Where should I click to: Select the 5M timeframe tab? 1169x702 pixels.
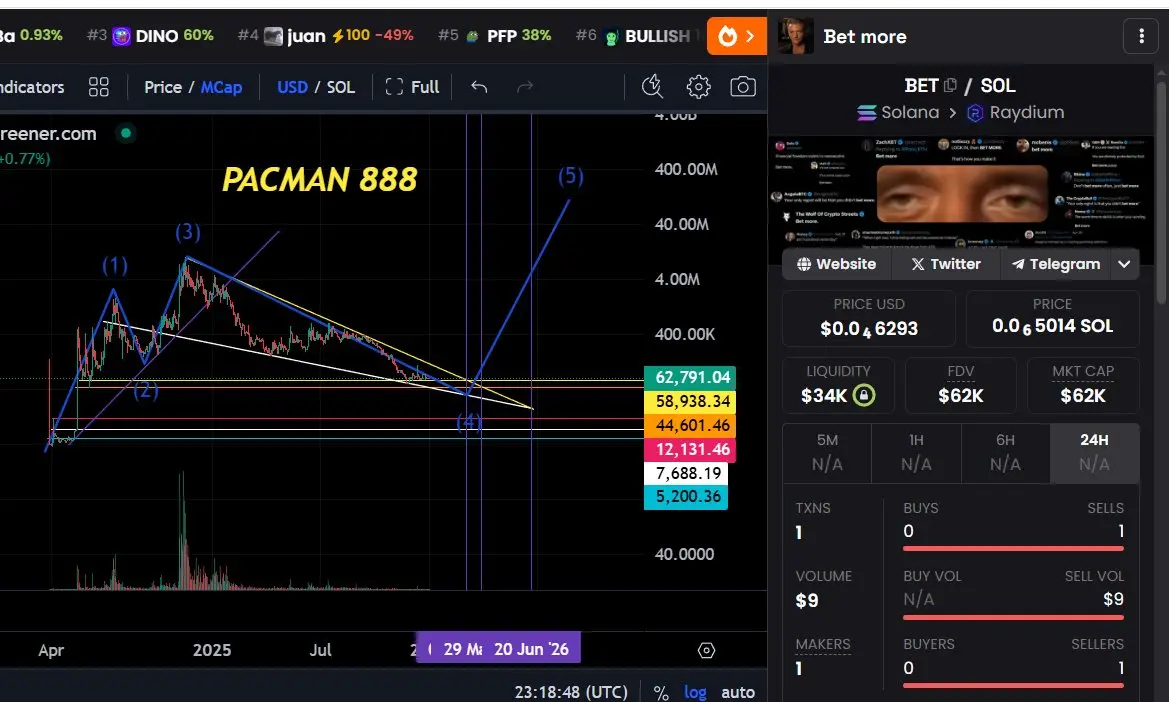click(x=827, y=452)
